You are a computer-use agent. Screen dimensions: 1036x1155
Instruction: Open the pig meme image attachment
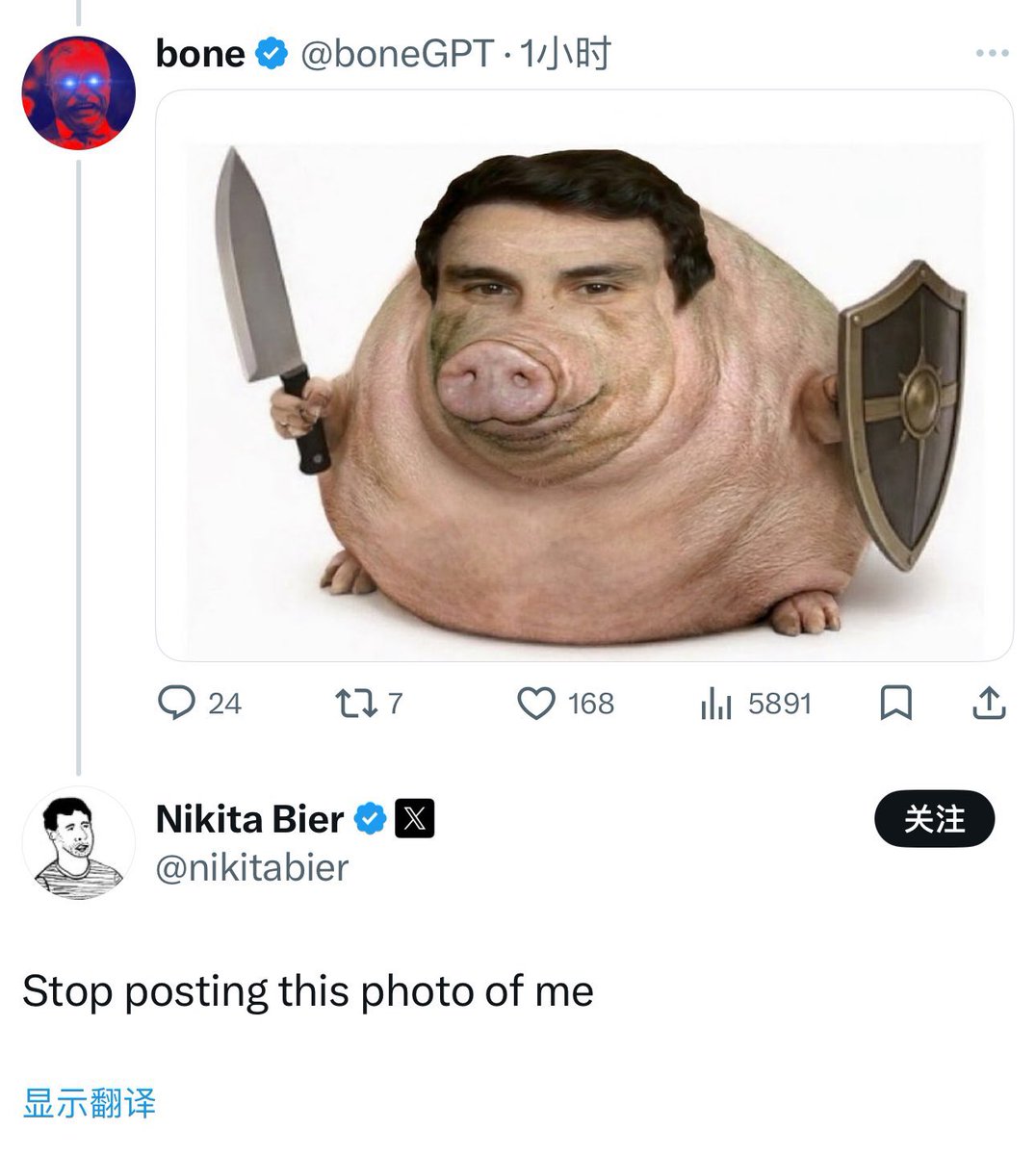[583, 375]
